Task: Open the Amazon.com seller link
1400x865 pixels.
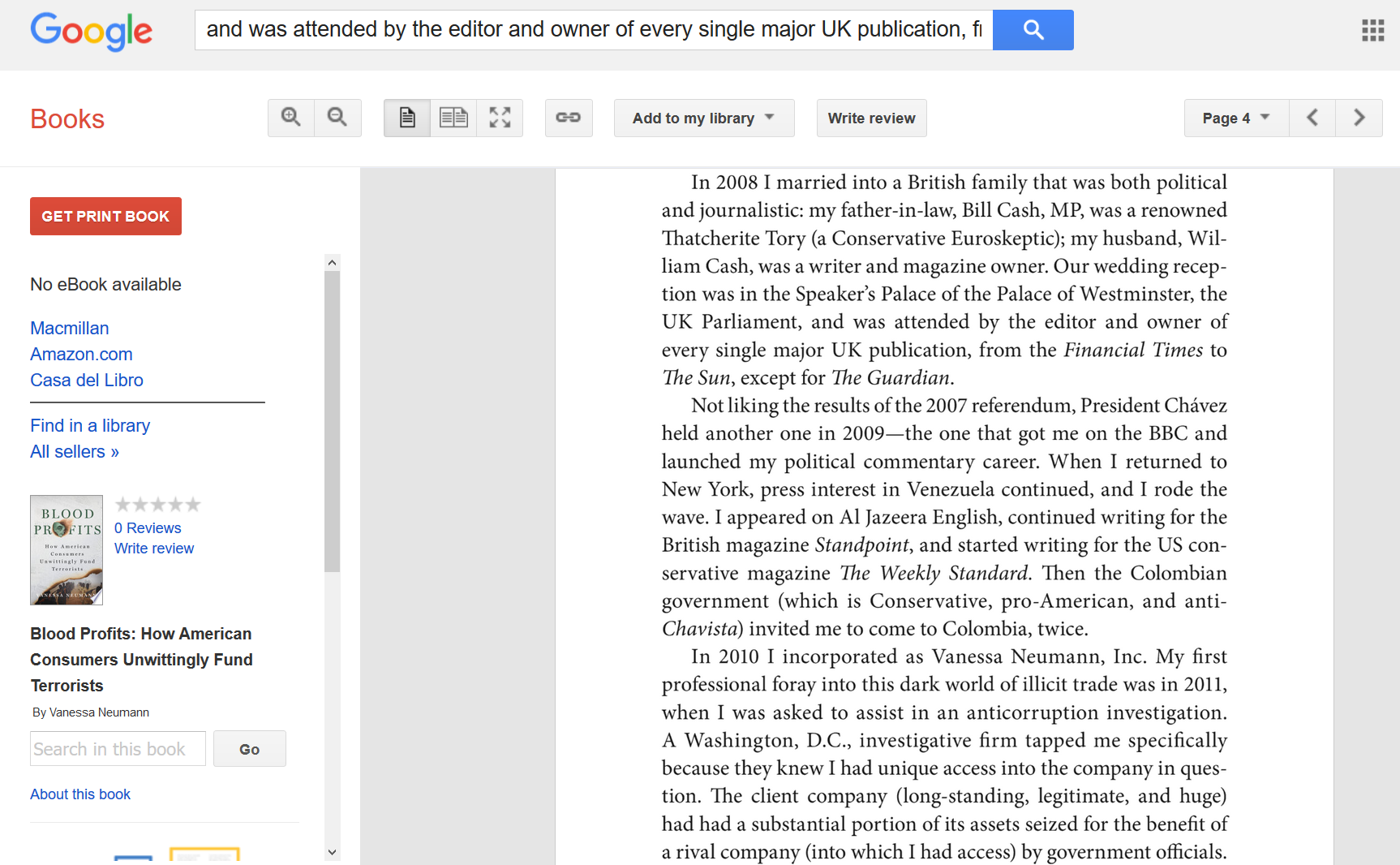Action: click(x=81, y=354)
